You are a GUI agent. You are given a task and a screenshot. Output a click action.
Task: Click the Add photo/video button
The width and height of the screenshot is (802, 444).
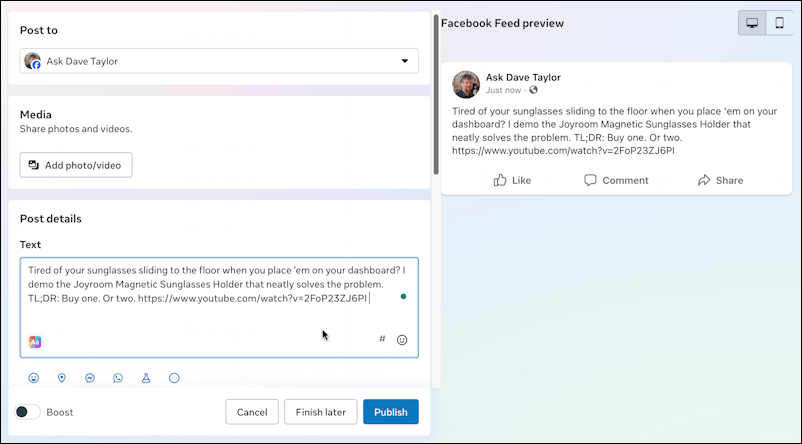click(x=76, y=165)
